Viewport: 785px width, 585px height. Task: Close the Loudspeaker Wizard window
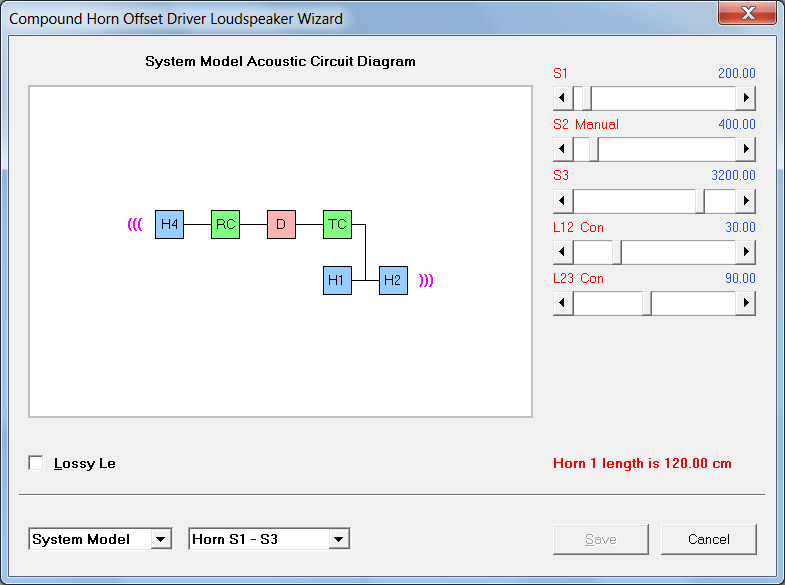tap(747, 13)
